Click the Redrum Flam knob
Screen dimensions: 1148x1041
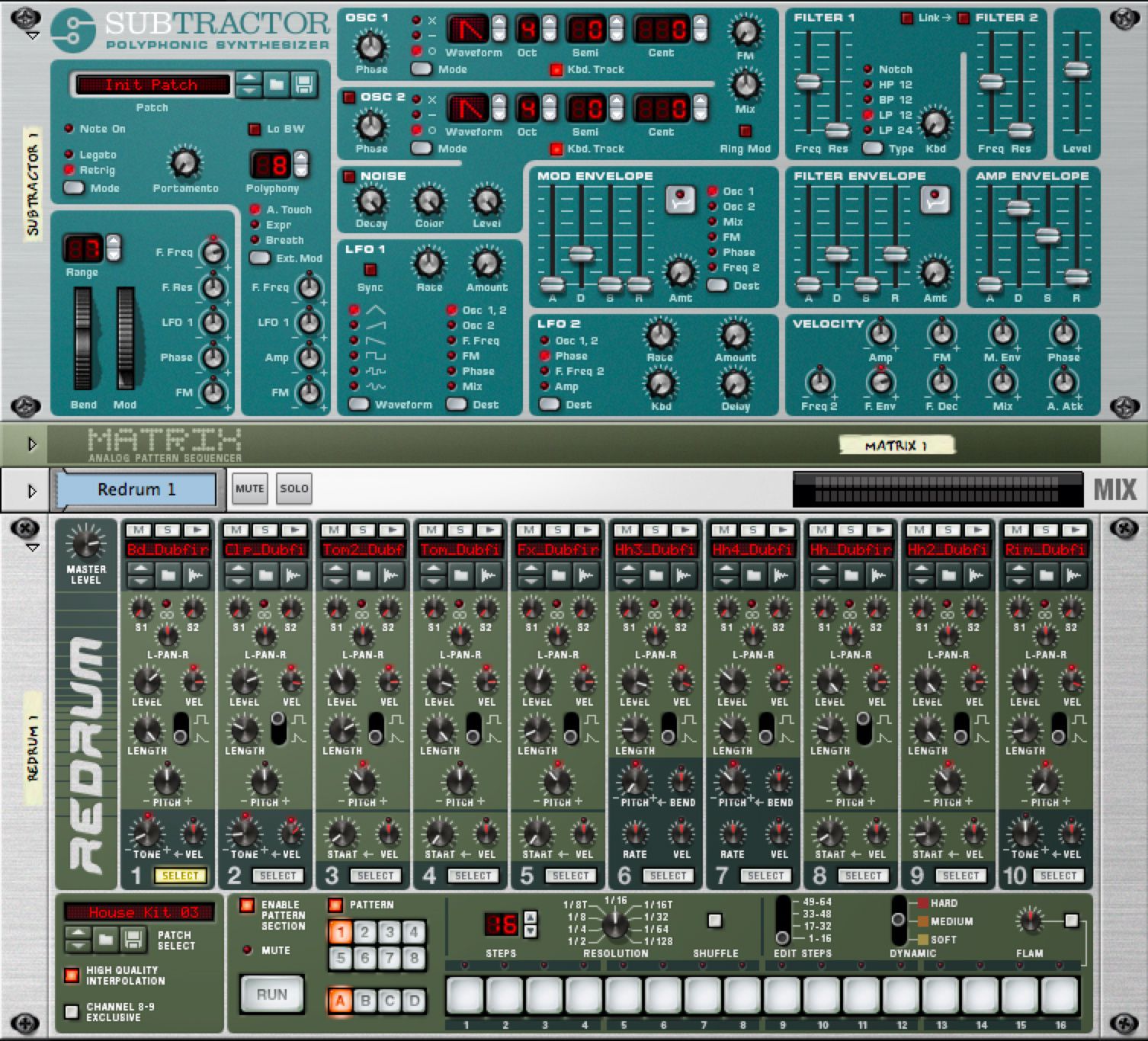click(x=1030, y=921)
